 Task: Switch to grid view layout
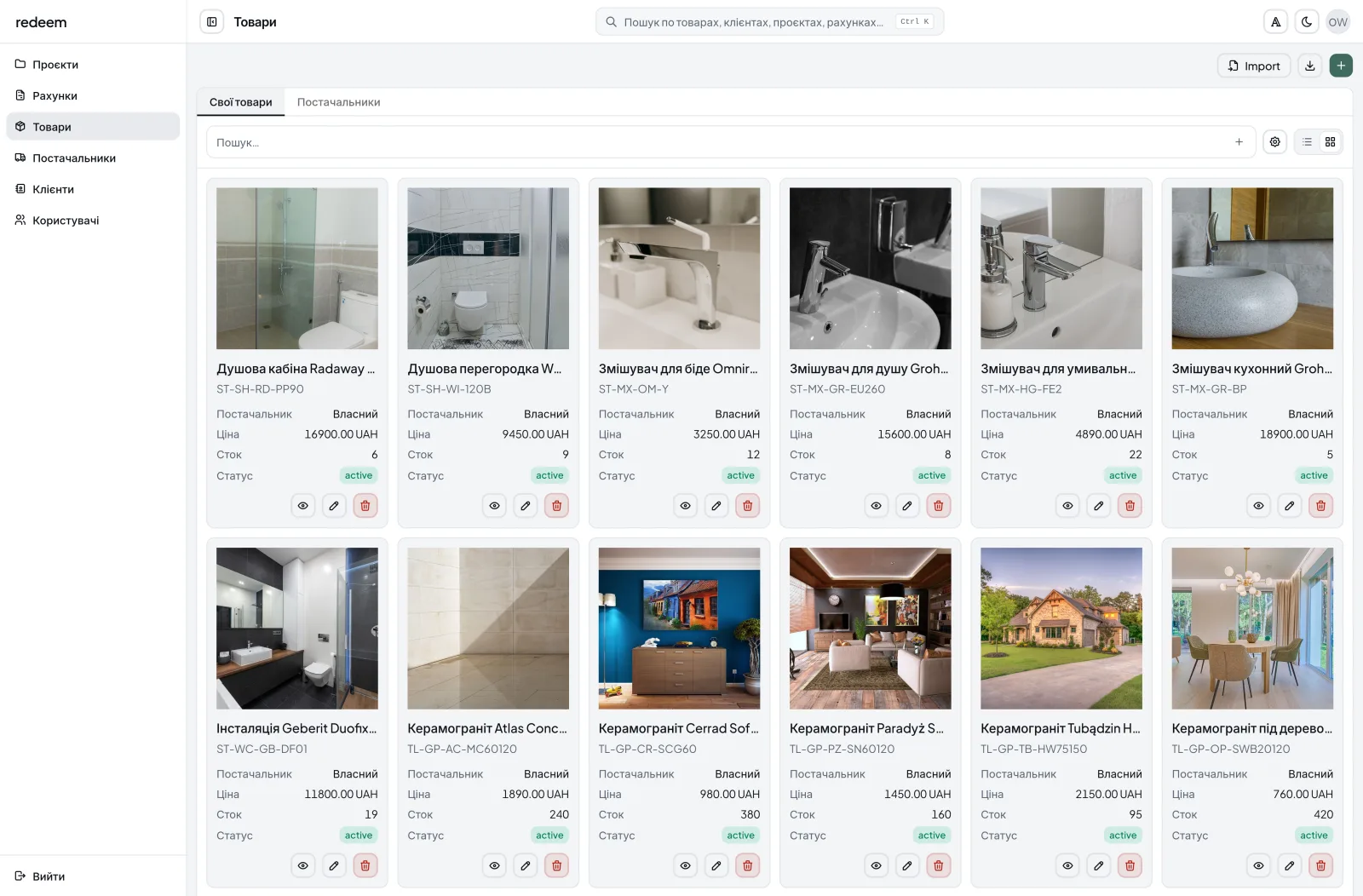point(1330,142)
